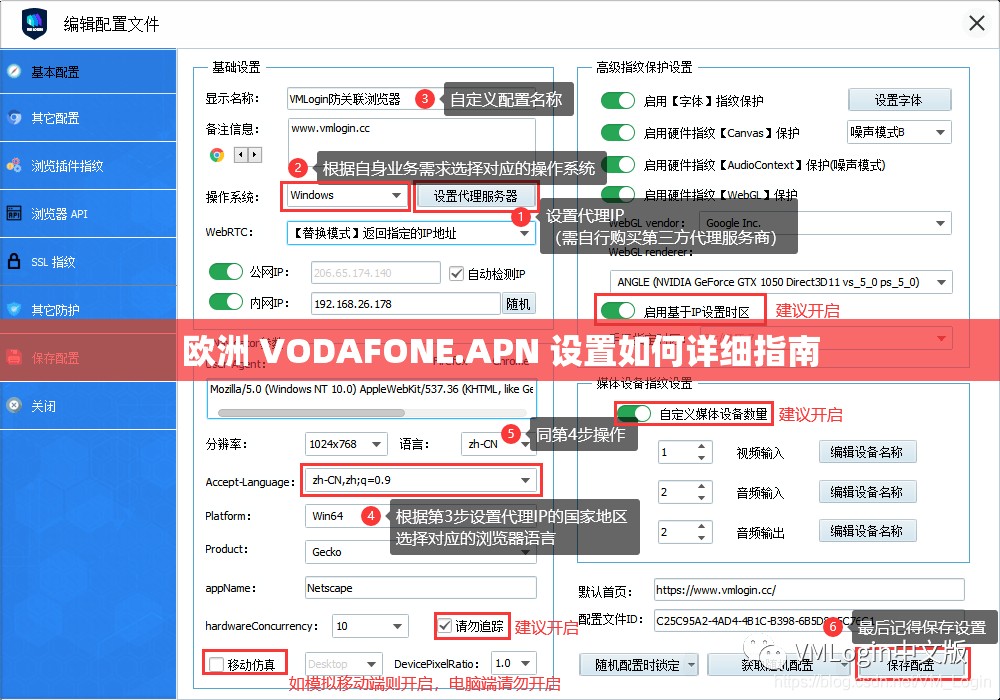Click the 随机配置时锁定 button
Image resolution: width=1000 pixels, height=700 pixels.
(638, 665)
